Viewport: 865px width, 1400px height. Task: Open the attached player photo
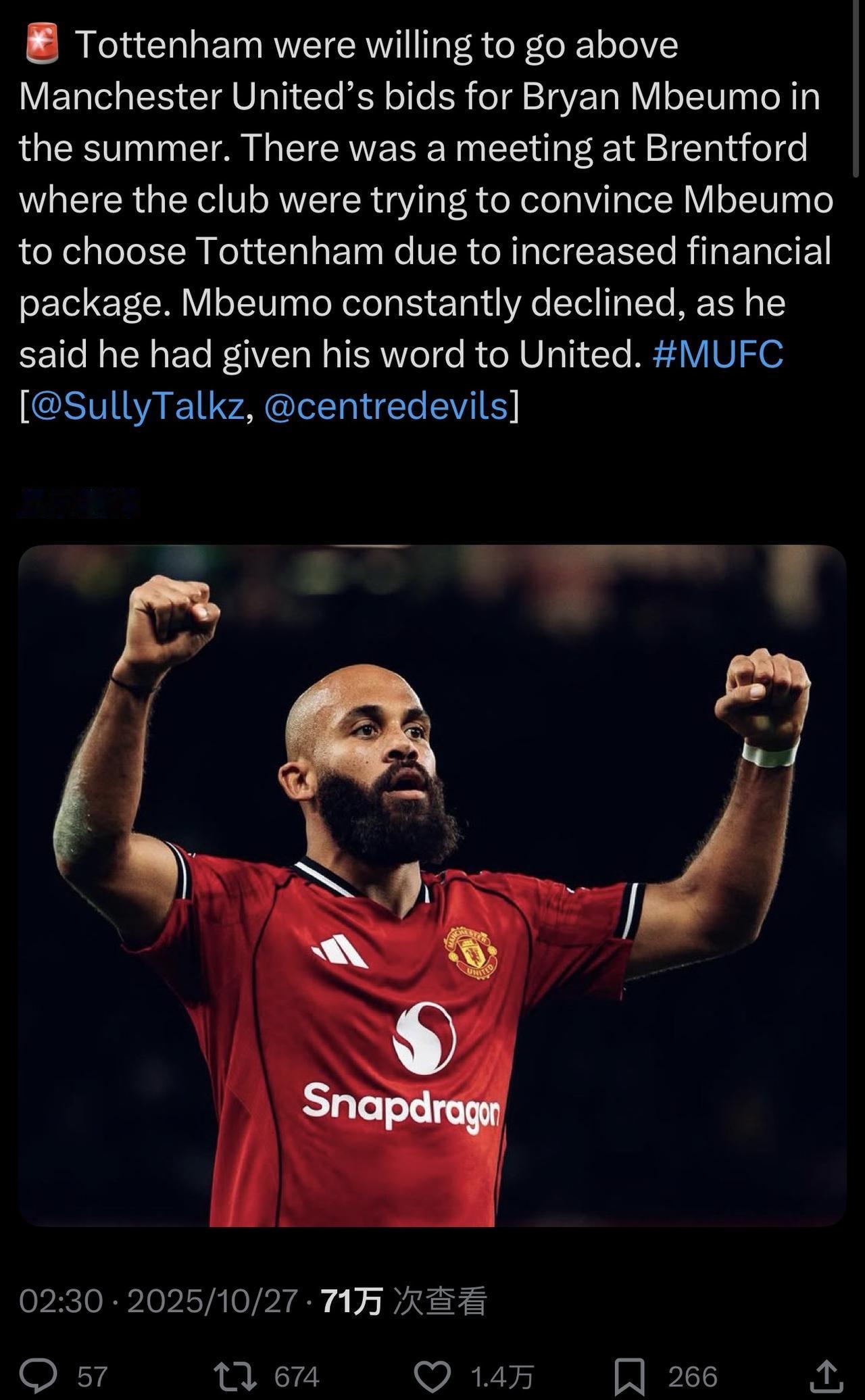(x=432, y=886)
